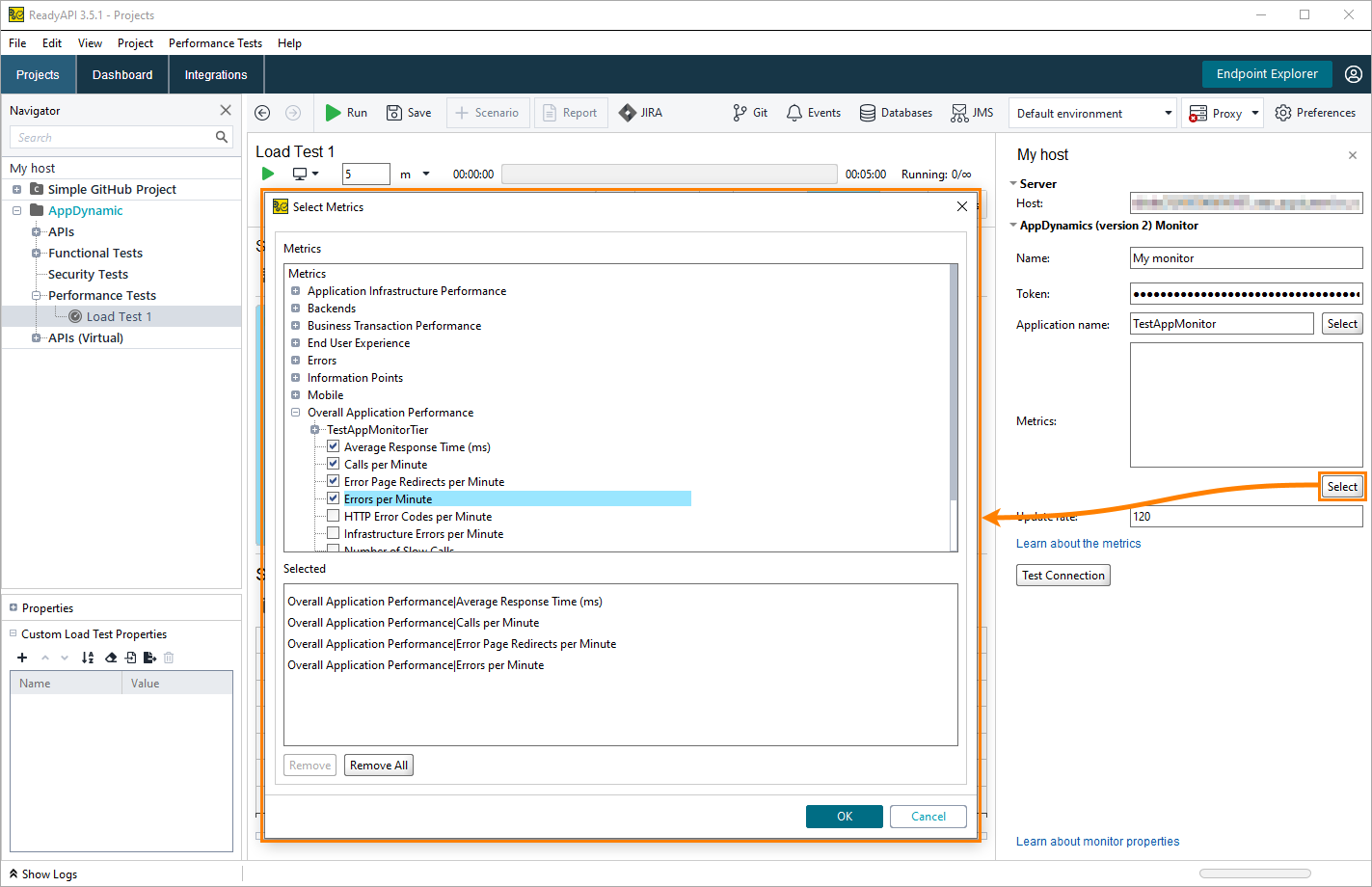Open the Databases manager

coord(895,112)
